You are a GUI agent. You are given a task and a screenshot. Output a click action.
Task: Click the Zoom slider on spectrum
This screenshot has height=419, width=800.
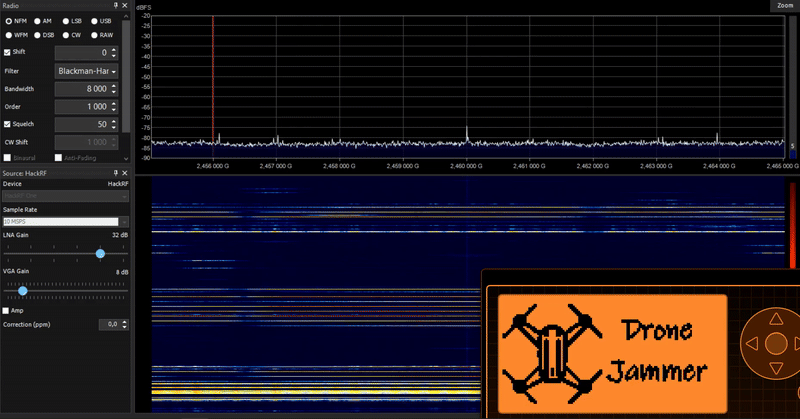792,87
